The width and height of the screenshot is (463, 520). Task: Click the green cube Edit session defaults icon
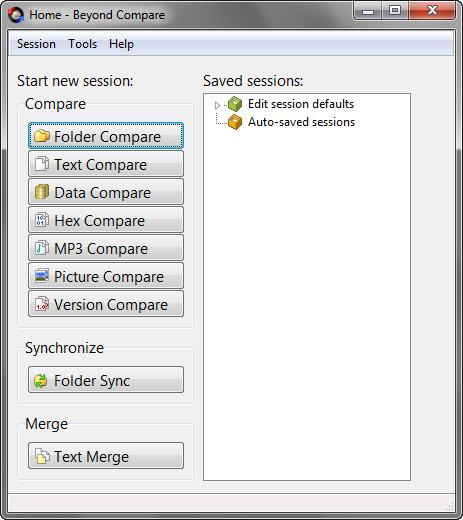[x=235, y=104]
